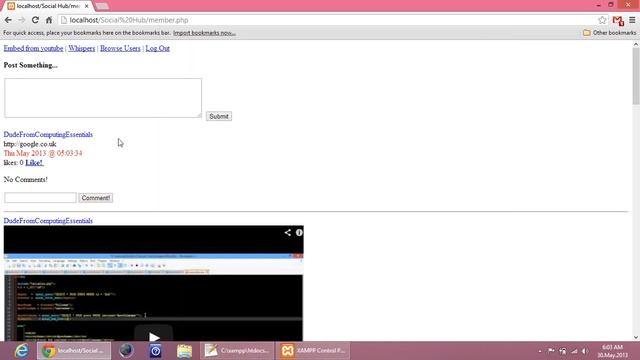Reload the page with refresh icon
The width and height of the screenshot is (640, 360).
(x=36, y=20)
